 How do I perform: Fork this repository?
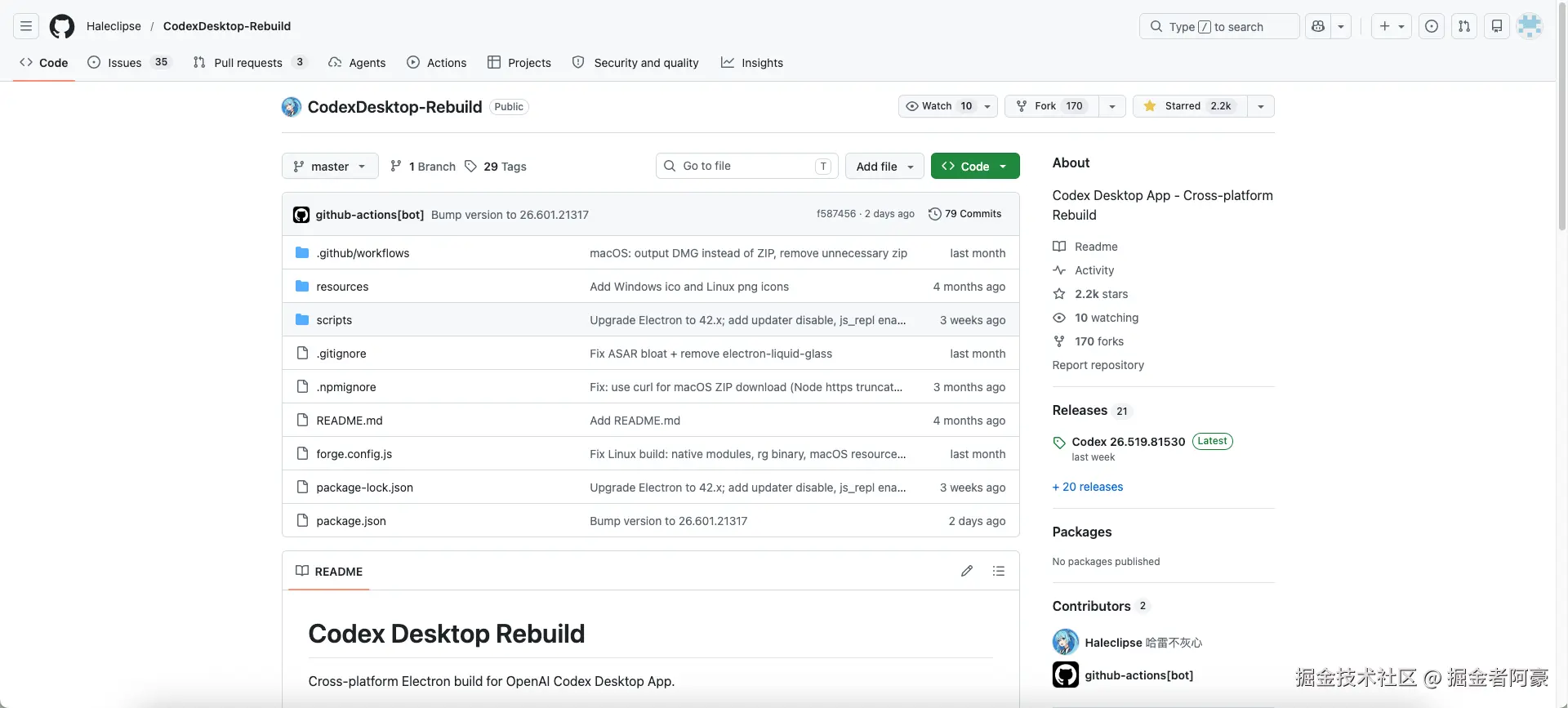(1052, 106)
